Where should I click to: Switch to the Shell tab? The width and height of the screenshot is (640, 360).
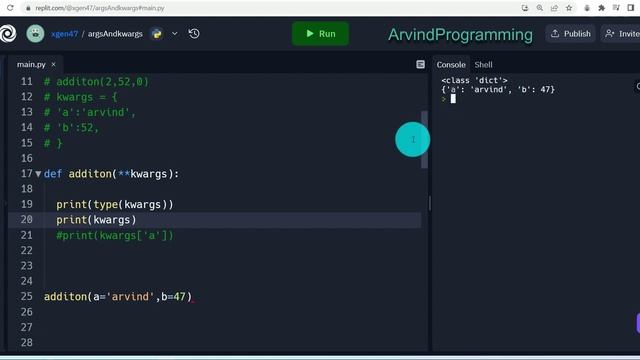pyautogui.click(x=483, y=64)
